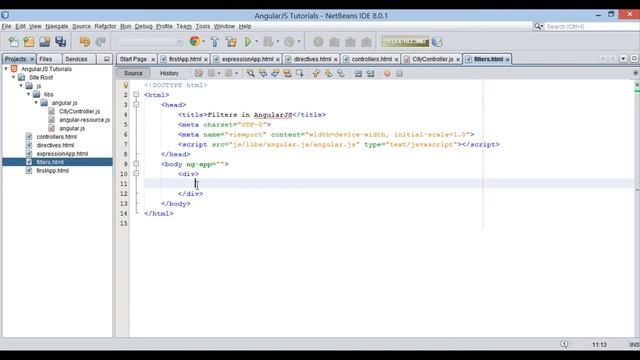This screenshot has width=640, height=360.
Task: Open the Refactor menu
Action: click(x=105, y=26)
